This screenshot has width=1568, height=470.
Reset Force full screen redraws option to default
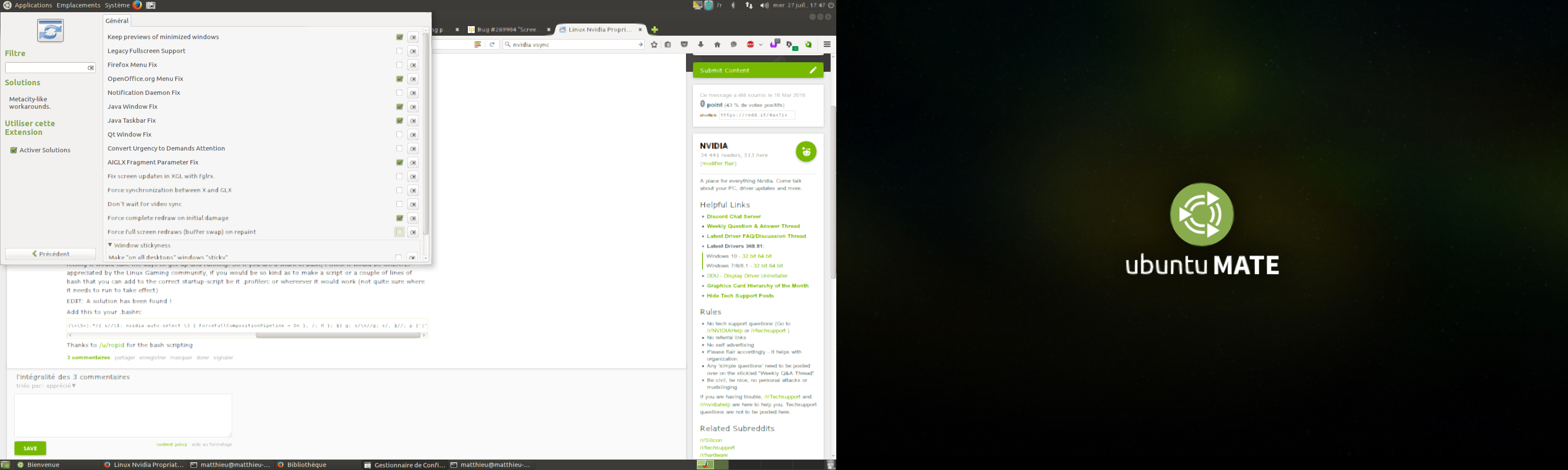[x=413, y=232]
